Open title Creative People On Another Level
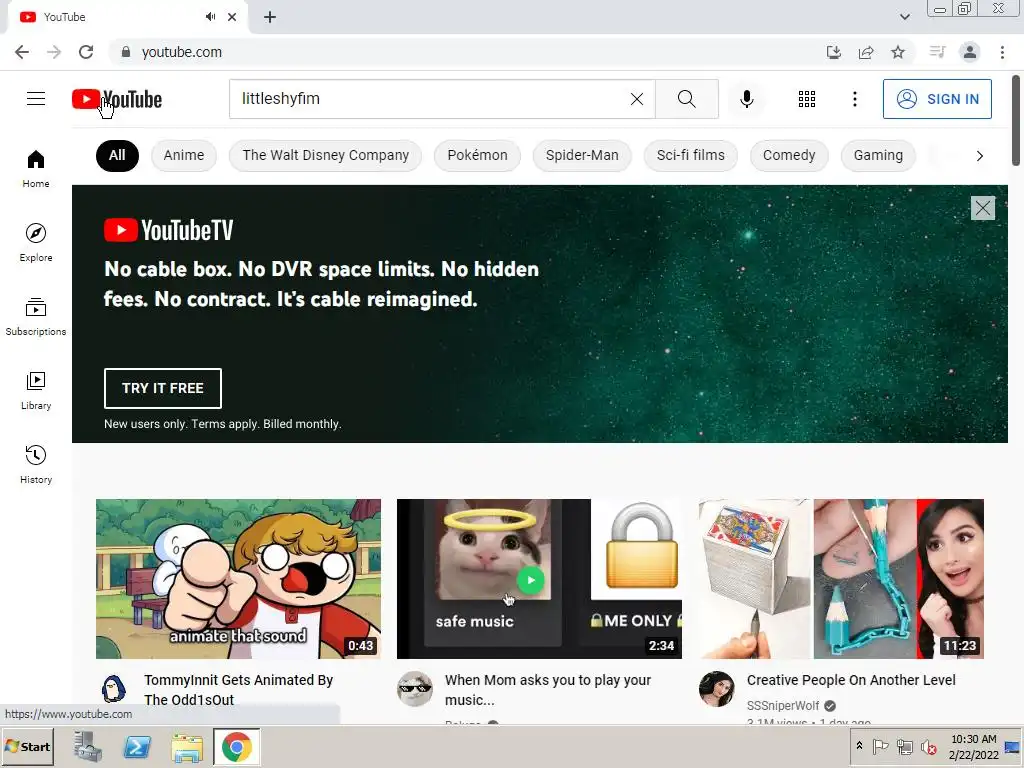The image size is (1024, 768). coord(851,680)
